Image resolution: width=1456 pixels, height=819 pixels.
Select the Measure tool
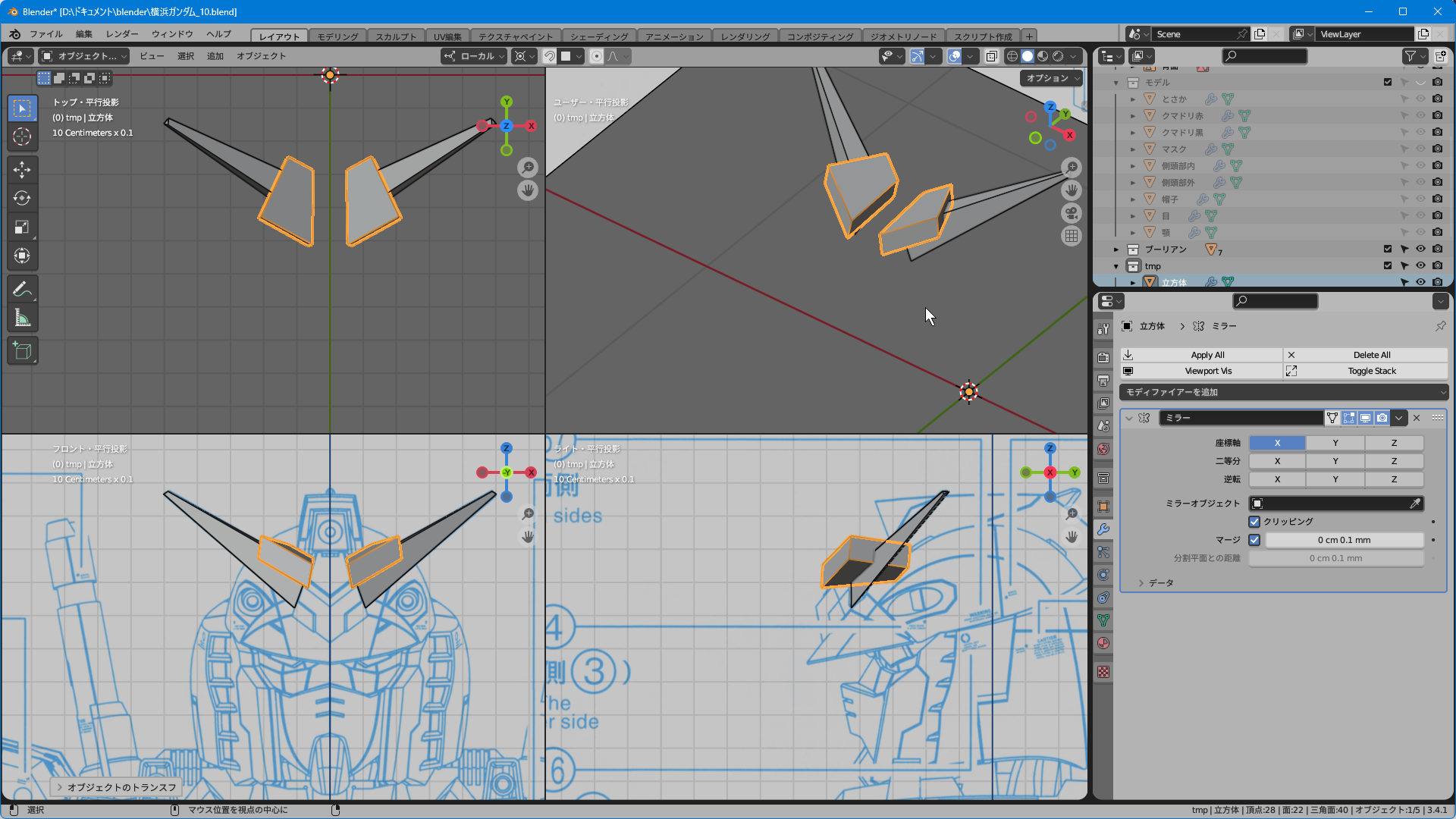(22, 318)
